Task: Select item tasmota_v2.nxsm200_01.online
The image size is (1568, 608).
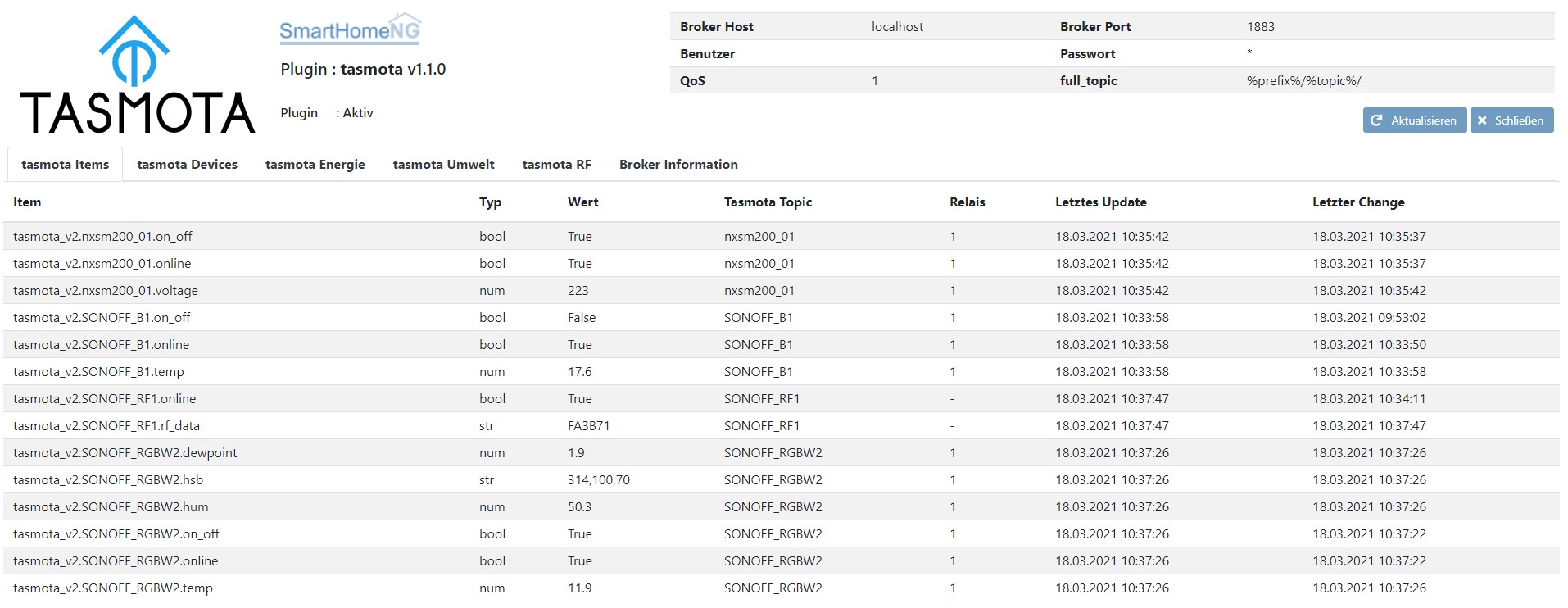Action: 102,264
